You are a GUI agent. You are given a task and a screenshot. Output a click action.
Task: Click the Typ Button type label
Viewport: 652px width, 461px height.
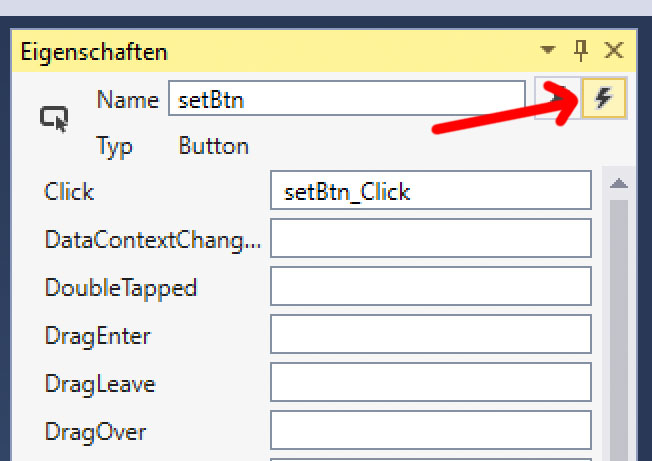point(213,146)
